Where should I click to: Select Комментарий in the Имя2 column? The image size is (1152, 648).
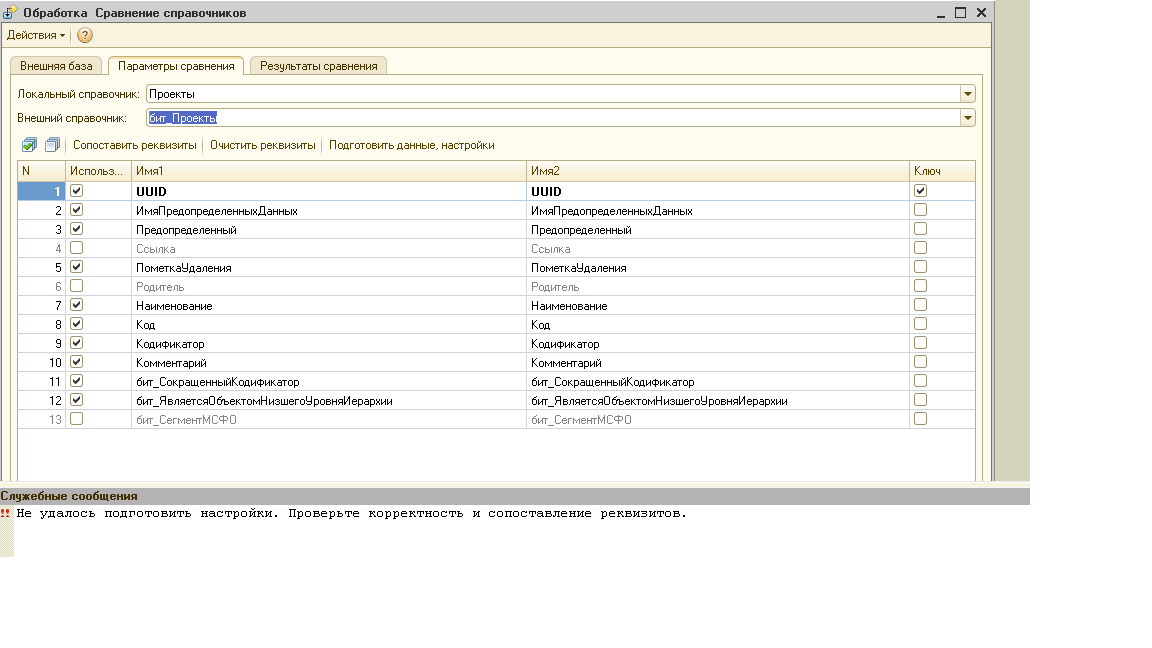[718, 363]
